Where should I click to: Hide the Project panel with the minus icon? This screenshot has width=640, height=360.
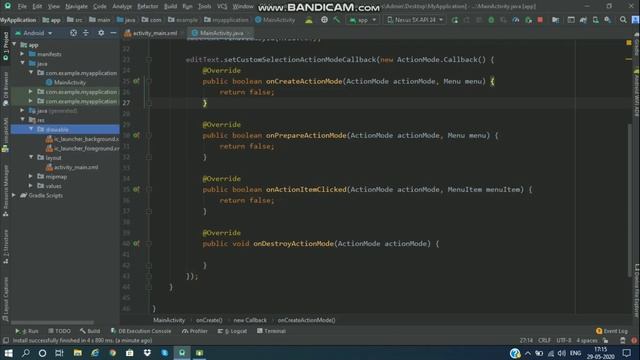click(113, 33)
